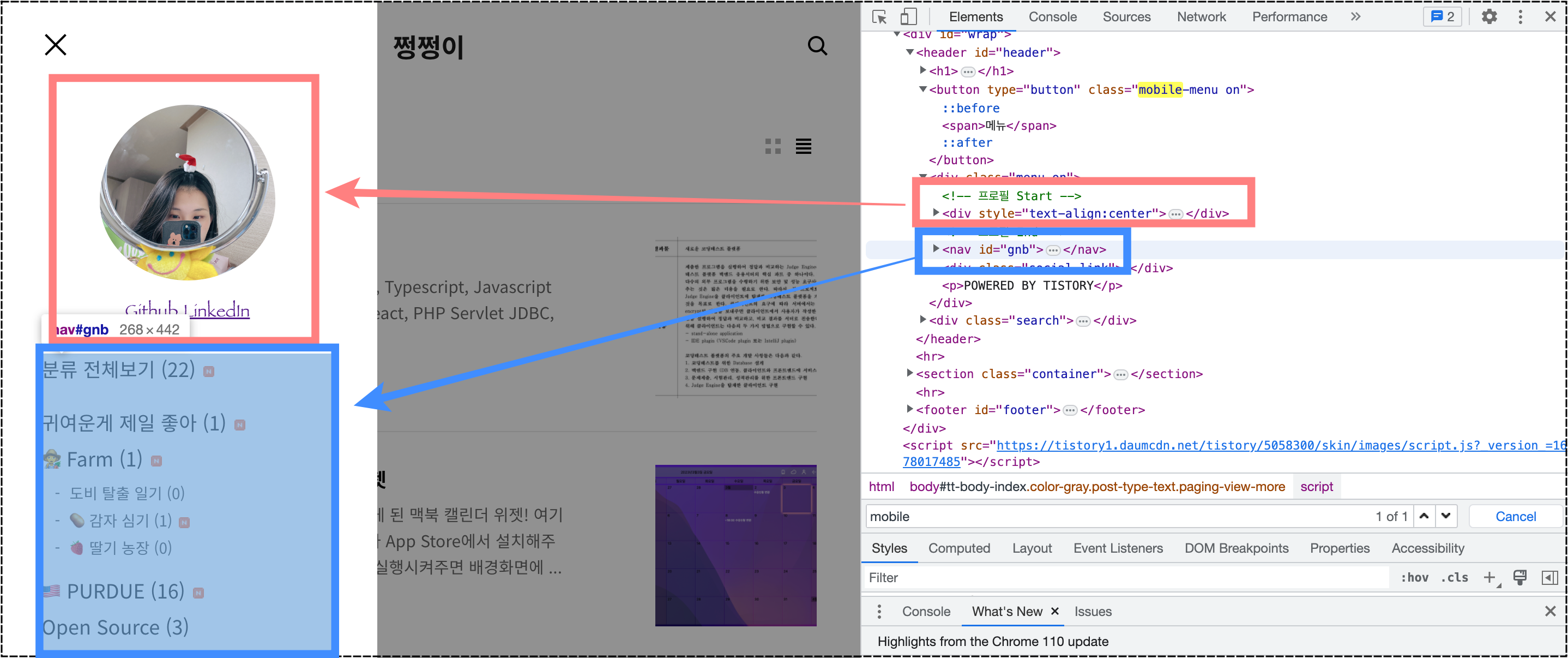Close the bottom drawer with X
This screenshot has height=658, width=1568.
pyautogui.click(x=1550, y=611)
